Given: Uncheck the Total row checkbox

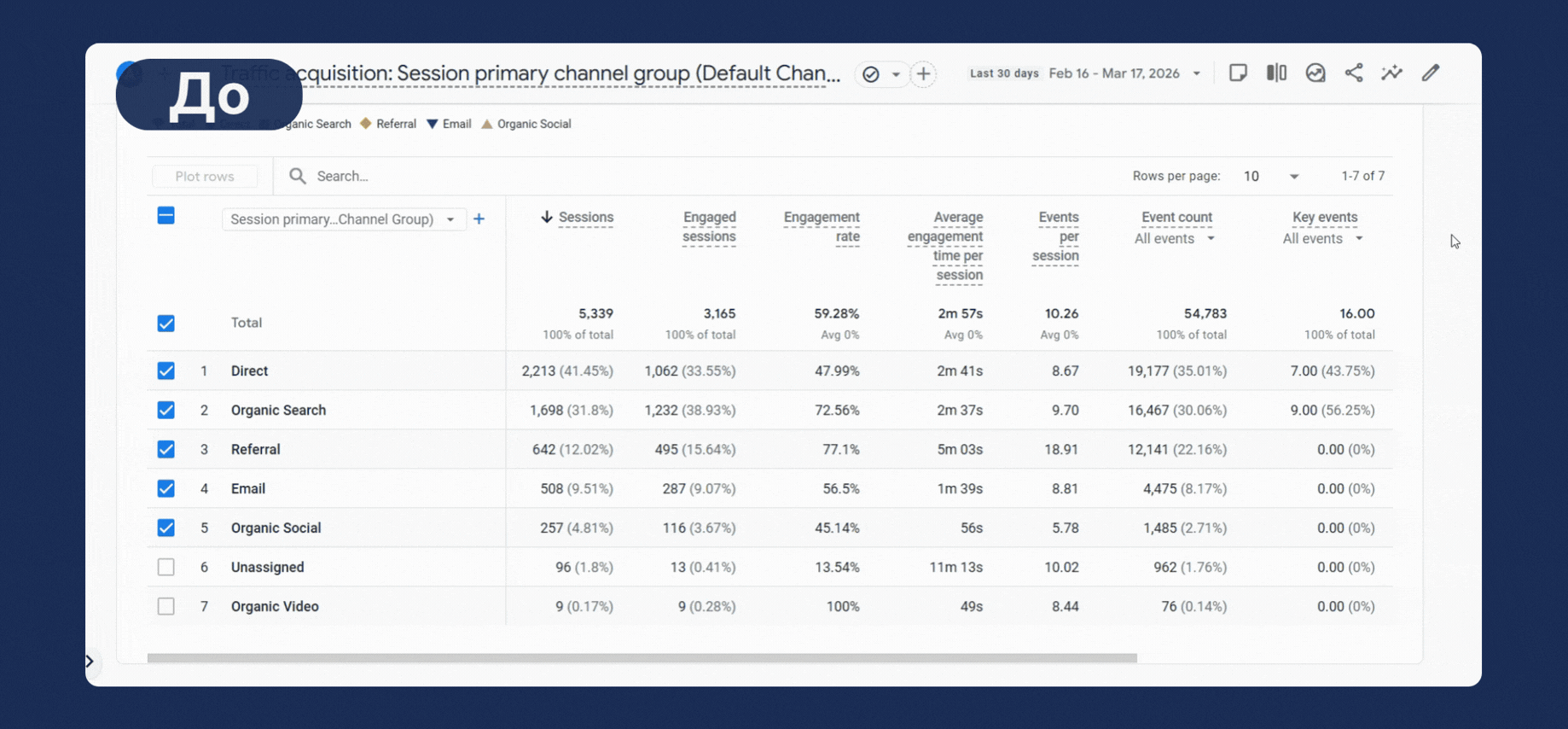Looking at the screenshot, I should point(166,324).
